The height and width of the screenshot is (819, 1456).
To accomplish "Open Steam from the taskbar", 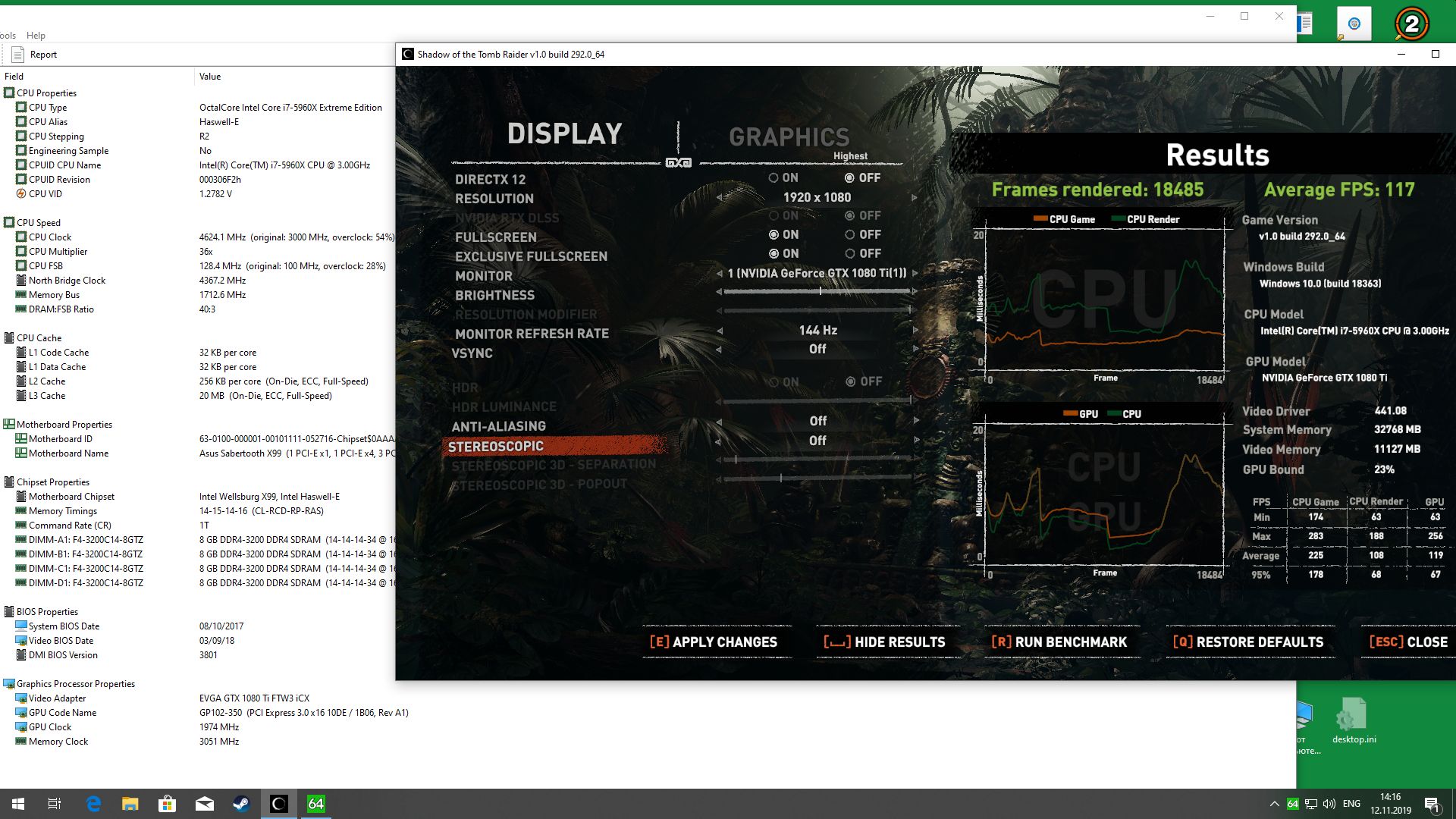I will click(x=241, y=804).
